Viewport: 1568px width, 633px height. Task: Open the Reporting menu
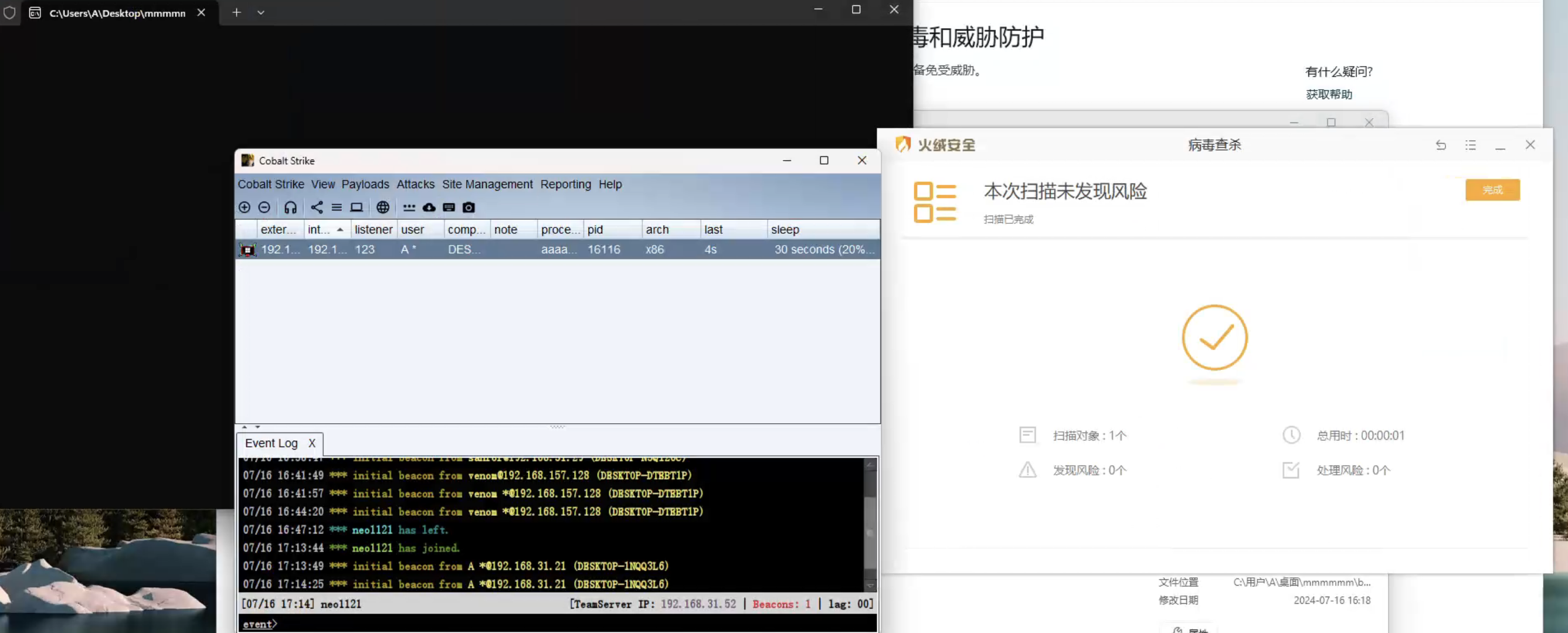[565, 185]
